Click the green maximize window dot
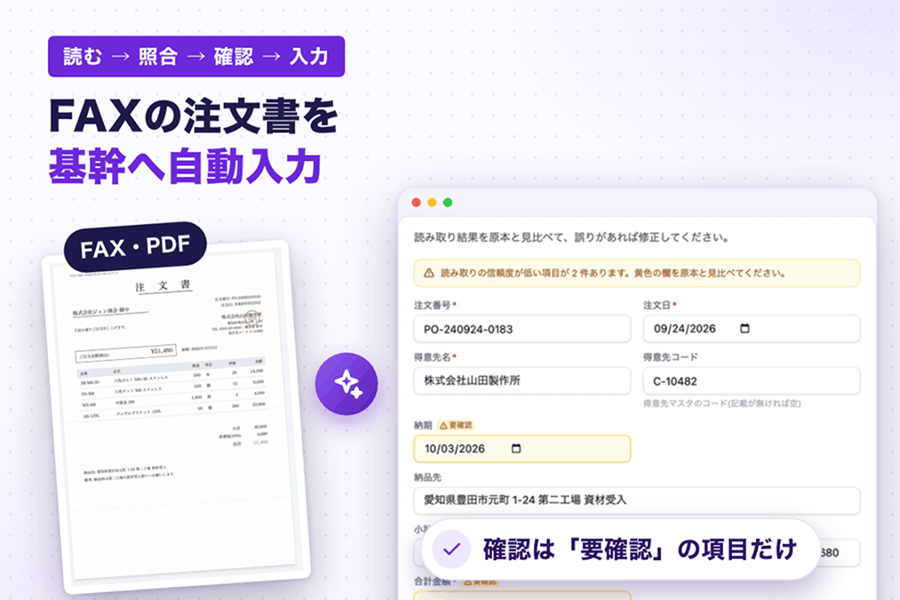Image resolution: width=900 pixels, height=600 pixels. tap(448, 202)
